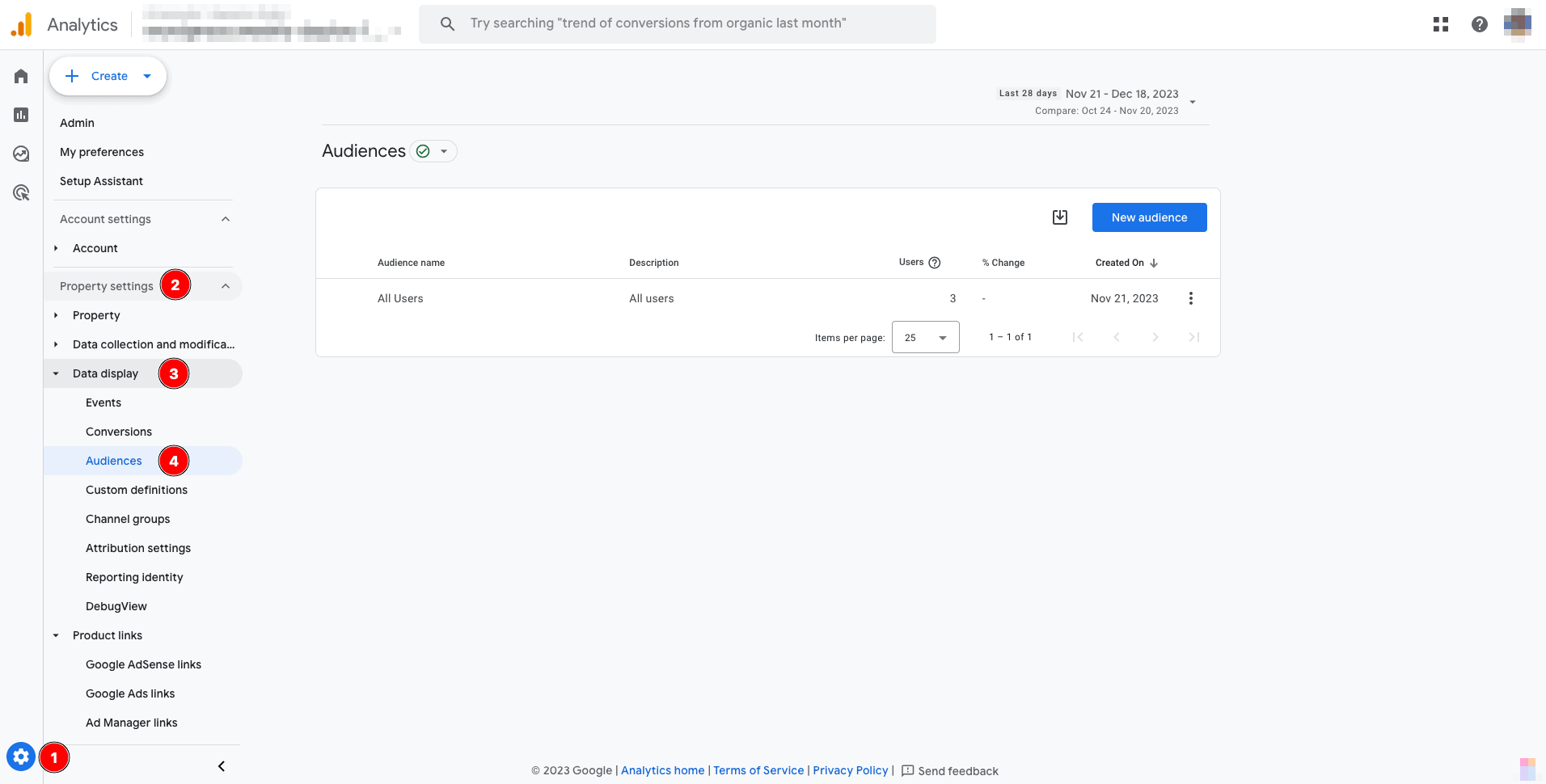Open the Advertising icon in left rail
Viewport: 1546px width, 784px height.
tap(21, 192)
